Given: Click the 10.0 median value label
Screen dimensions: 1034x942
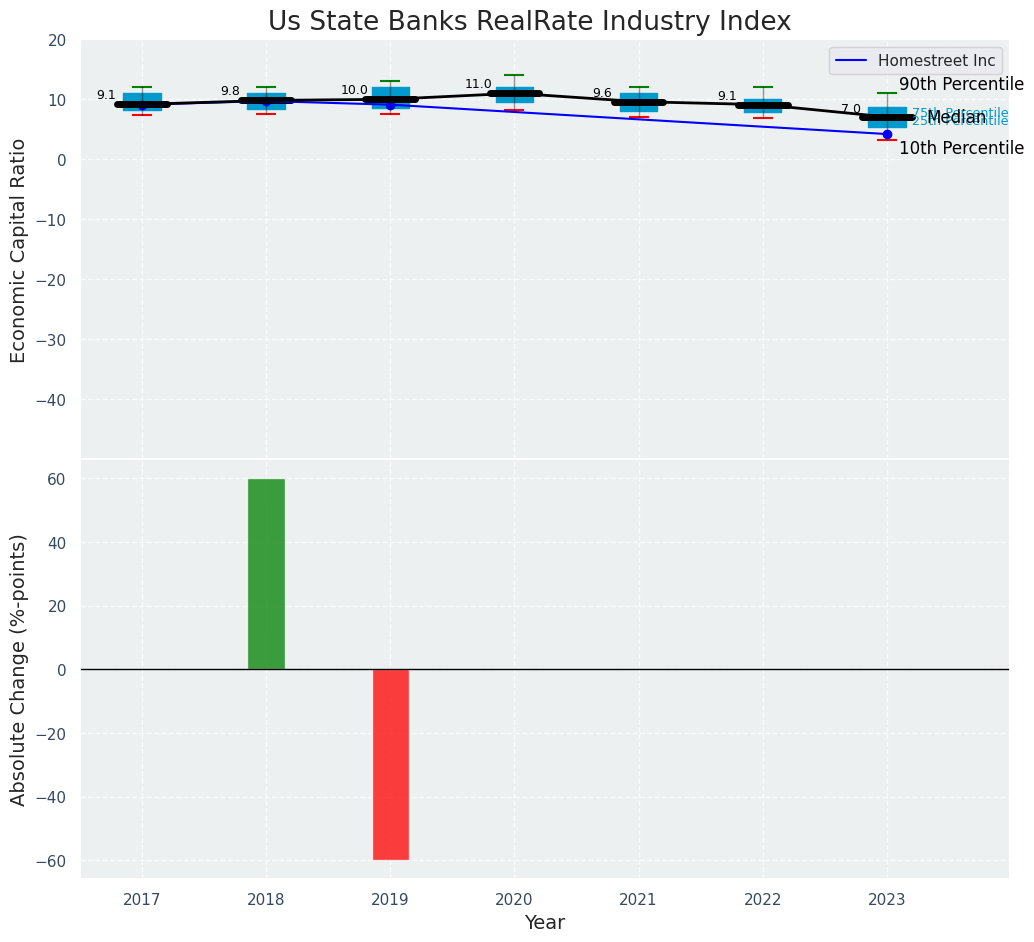Looking at the screenshot, I should pos(354,91).
